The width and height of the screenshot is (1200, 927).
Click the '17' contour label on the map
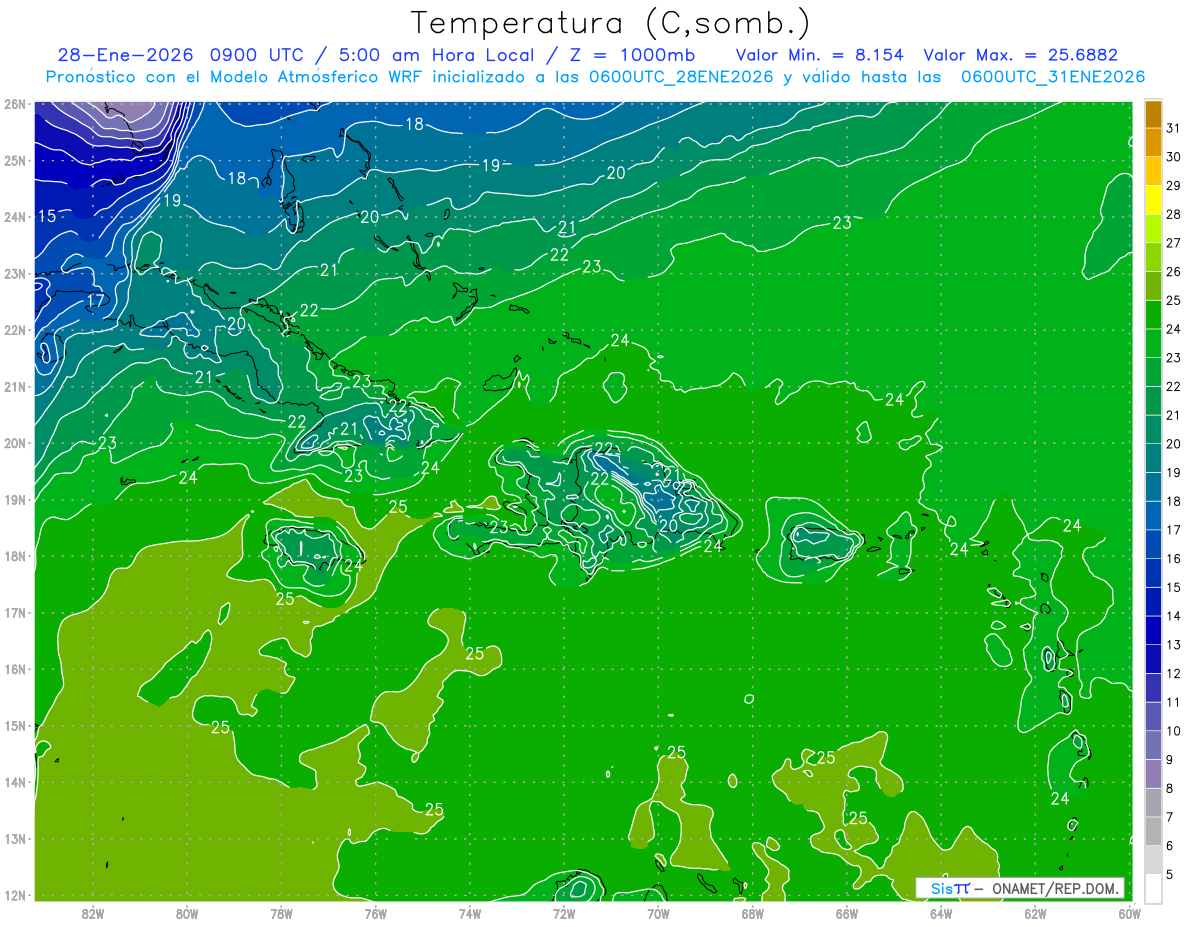pos(95,300)
